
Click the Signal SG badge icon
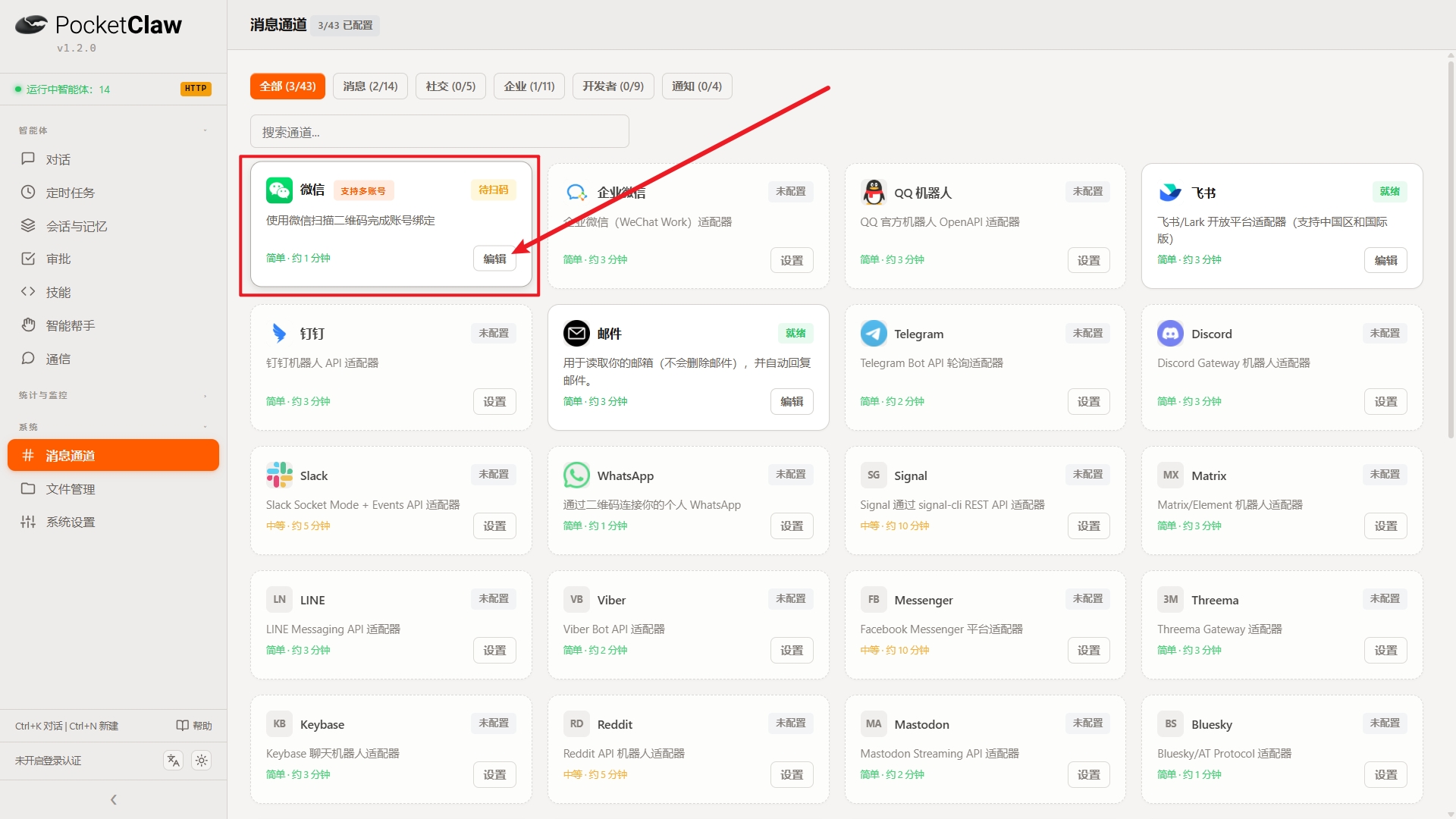click(874, 475)
